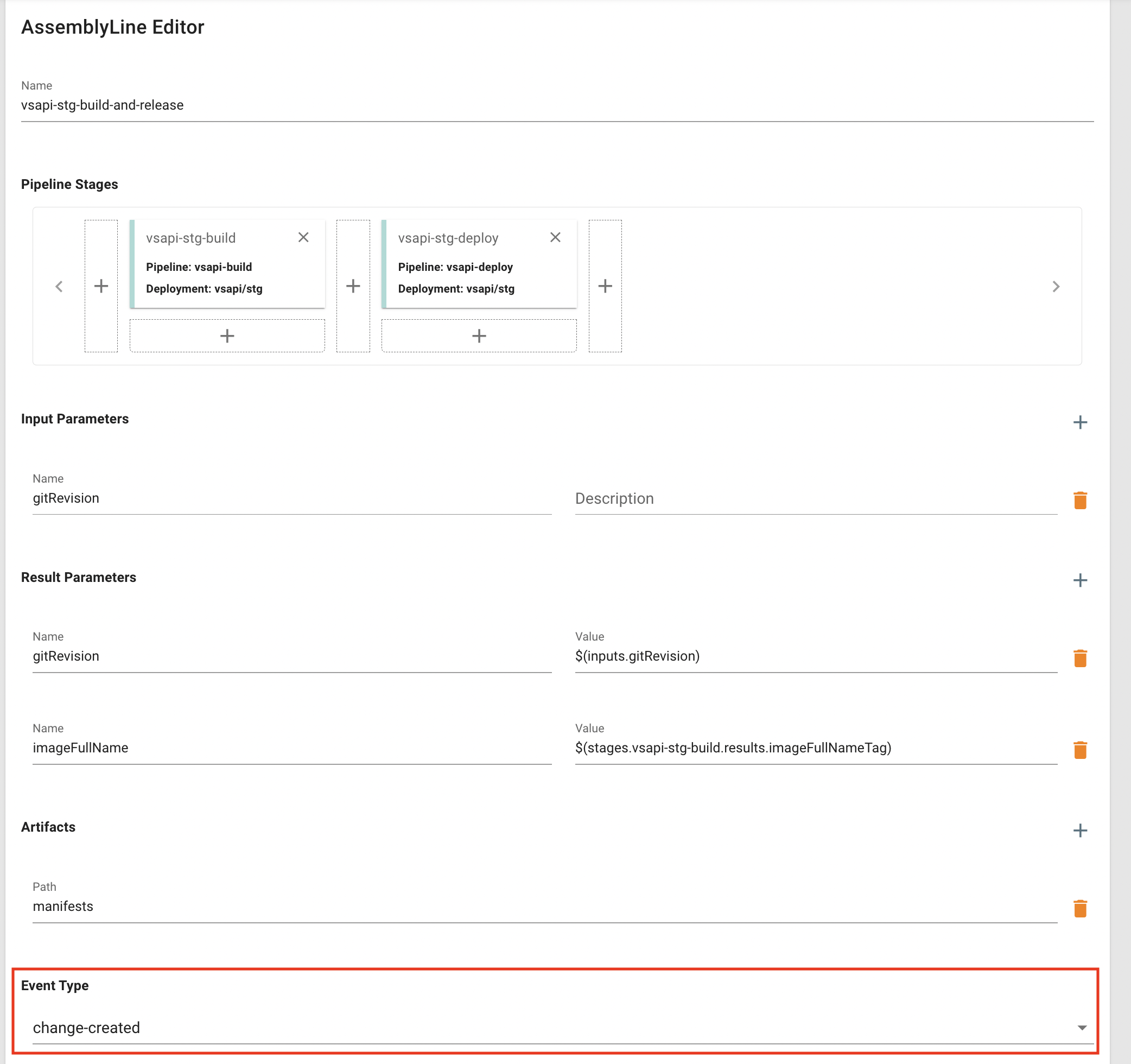
Task: Remove the vsapi-stg-deploy stage with X
Action: point(555,237)
